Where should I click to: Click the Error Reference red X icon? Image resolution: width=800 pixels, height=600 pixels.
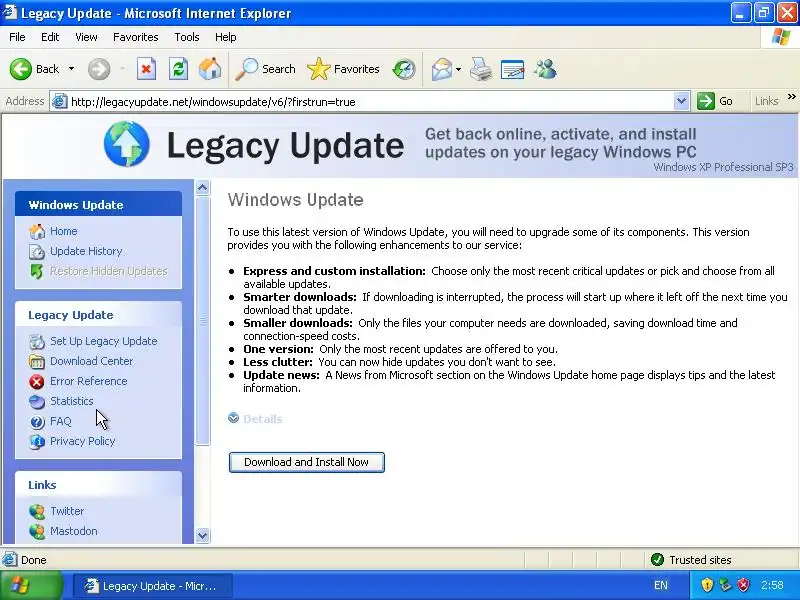coord(37,381)
